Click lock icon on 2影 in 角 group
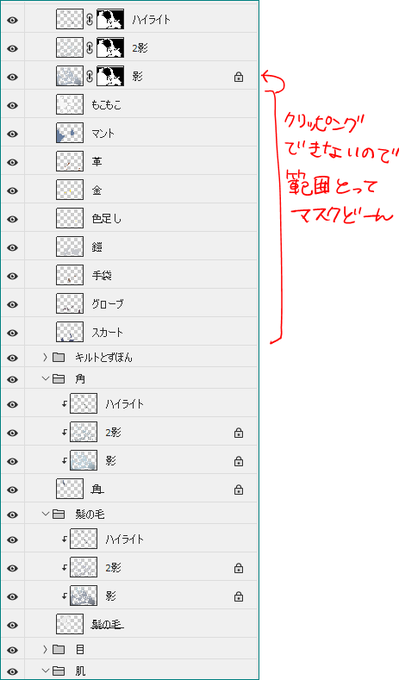The height and width of the screenshot is (680, 399). tap(239, 433)
